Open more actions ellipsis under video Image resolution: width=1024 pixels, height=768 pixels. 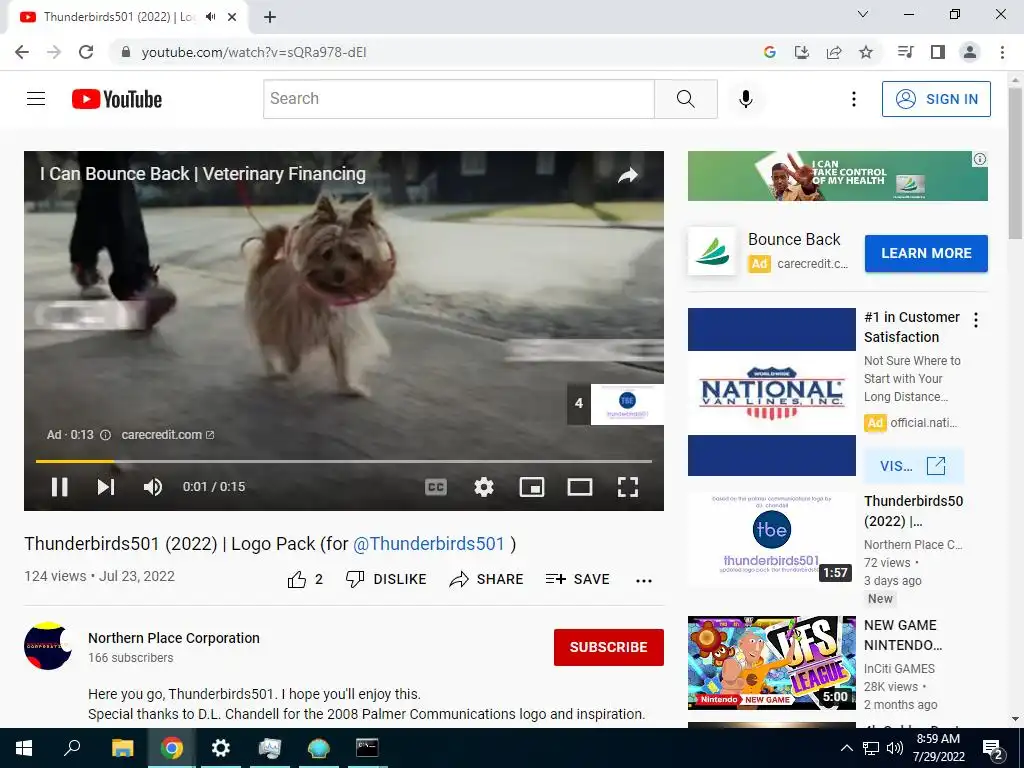644,581
